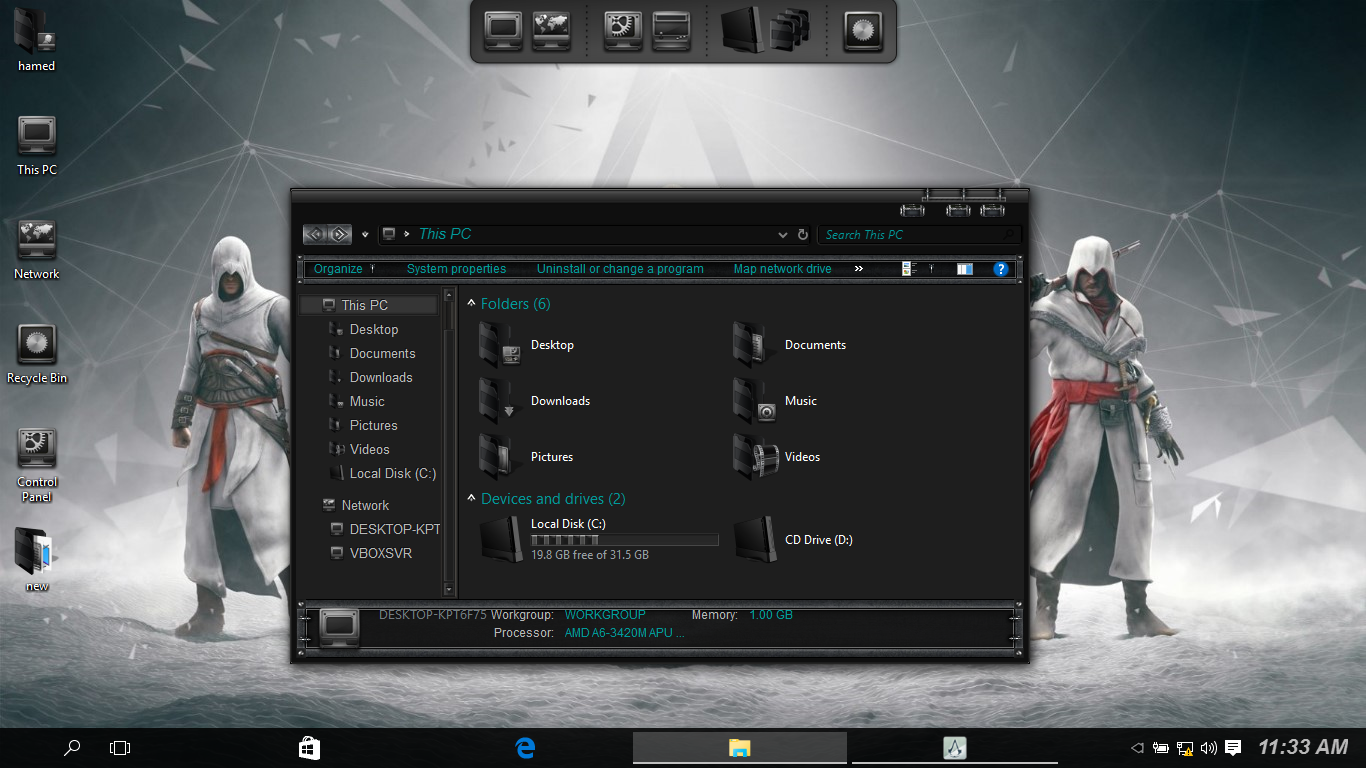The width and height of the screenshot is (1366, 768).
Task: Click the world map Network icon in the top dock
Action: pyautogui.click(x=551, y=30)
